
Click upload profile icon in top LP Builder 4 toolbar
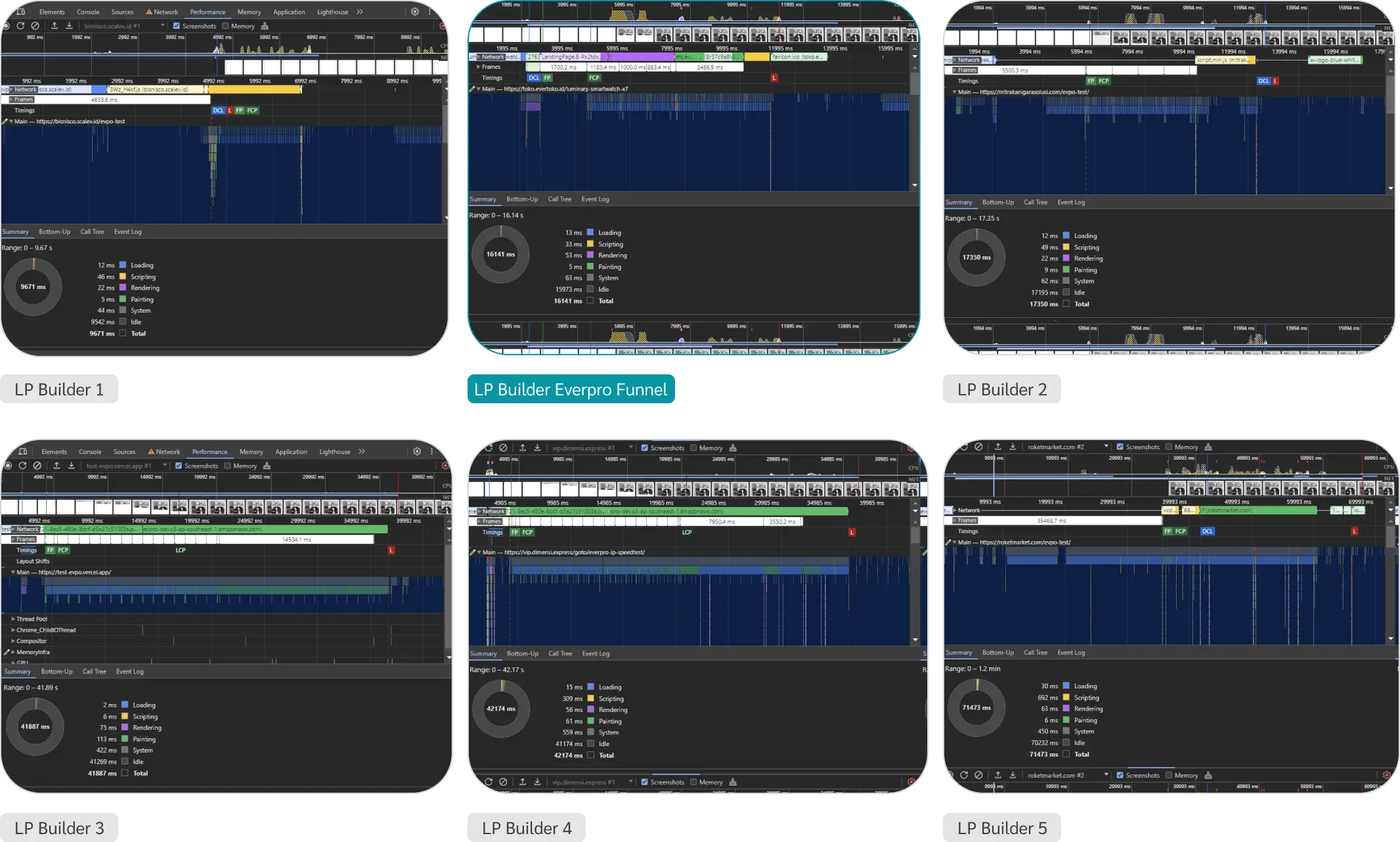523,448
